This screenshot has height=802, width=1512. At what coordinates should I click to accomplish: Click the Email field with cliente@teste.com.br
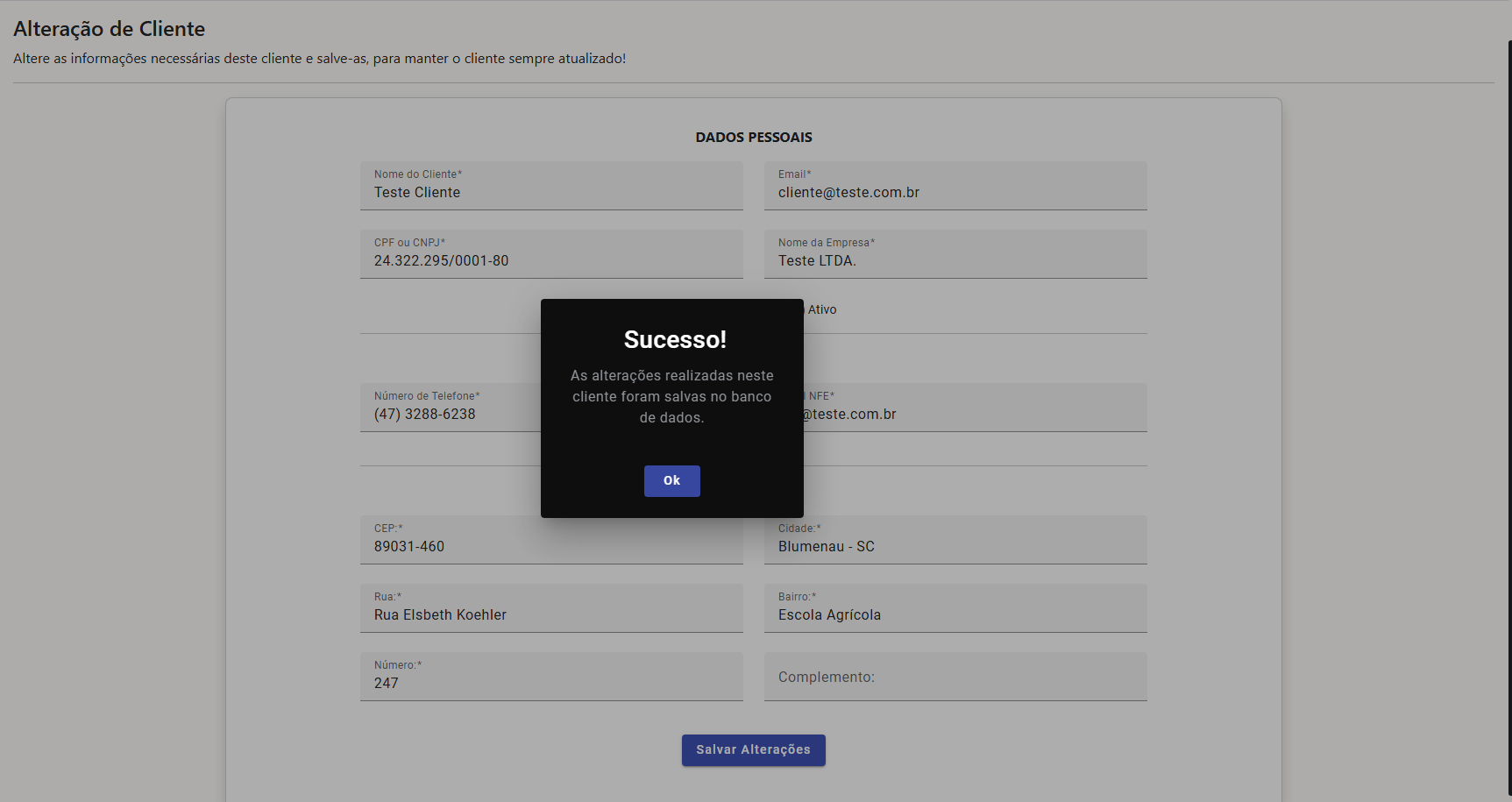coord(955,187)
